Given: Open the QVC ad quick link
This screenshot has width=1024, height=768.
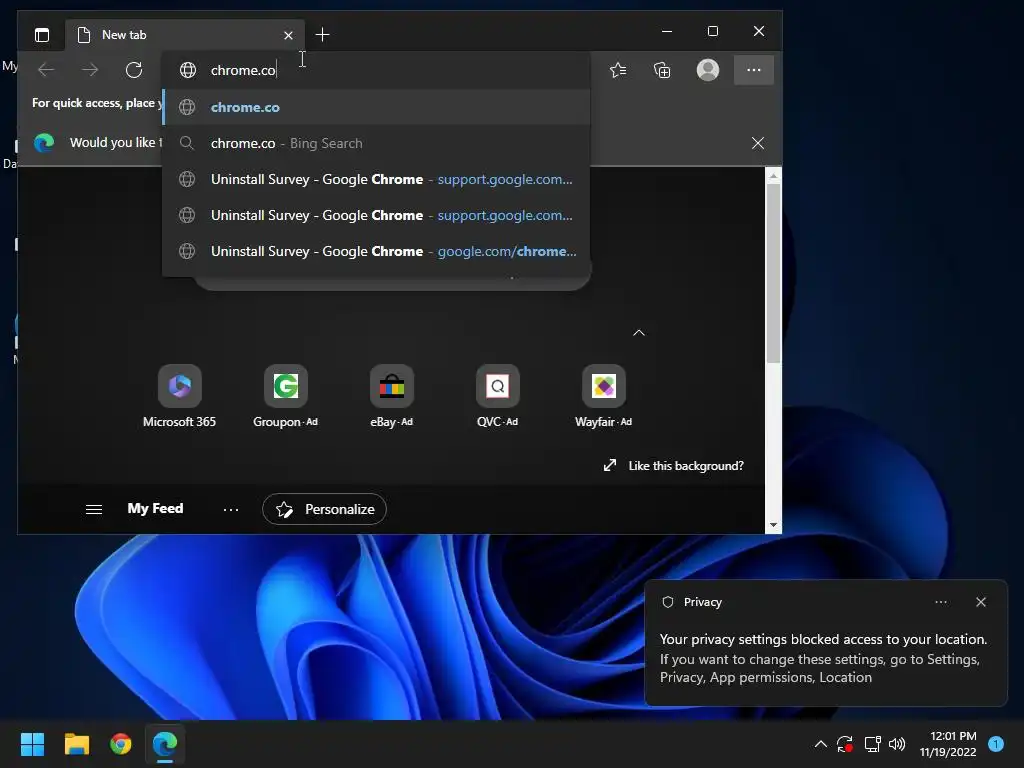Looking at the screenshot, I should pyautogui.click(x=498, y=396).
